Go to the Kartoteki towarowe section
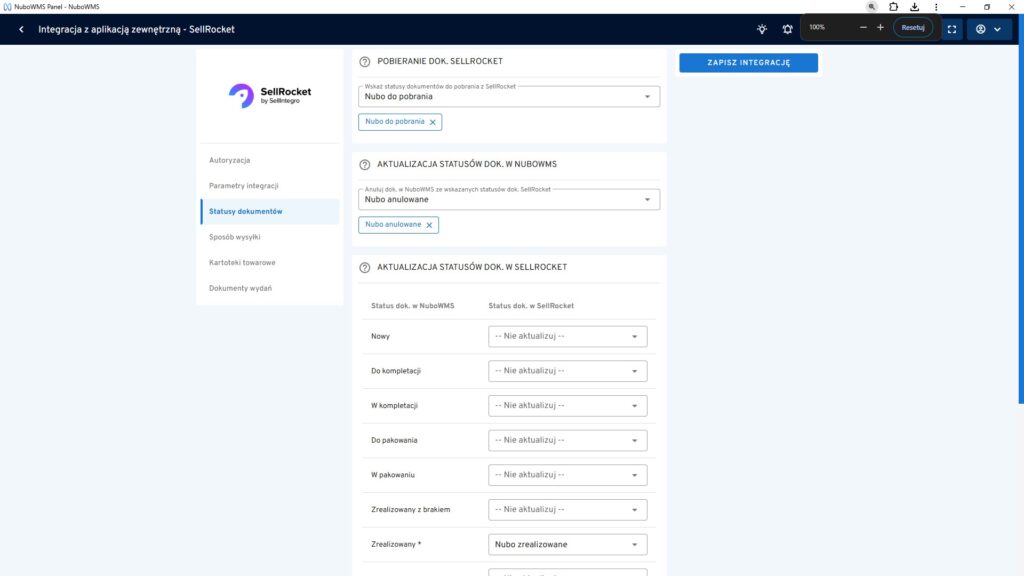Image resolution: width=1024 pixels, height=576 pixels. [242, 263]
